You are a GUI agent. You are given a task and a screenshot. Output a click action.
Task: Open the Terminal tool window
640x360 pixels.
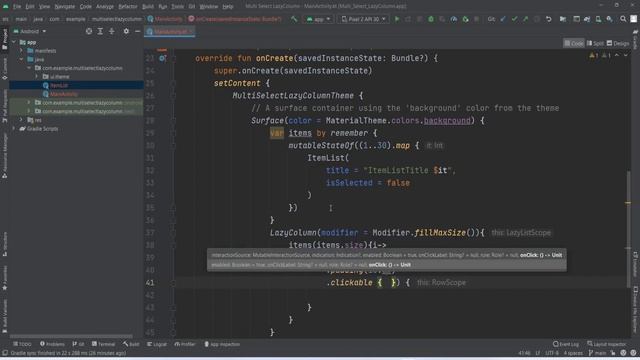point(103,344)
